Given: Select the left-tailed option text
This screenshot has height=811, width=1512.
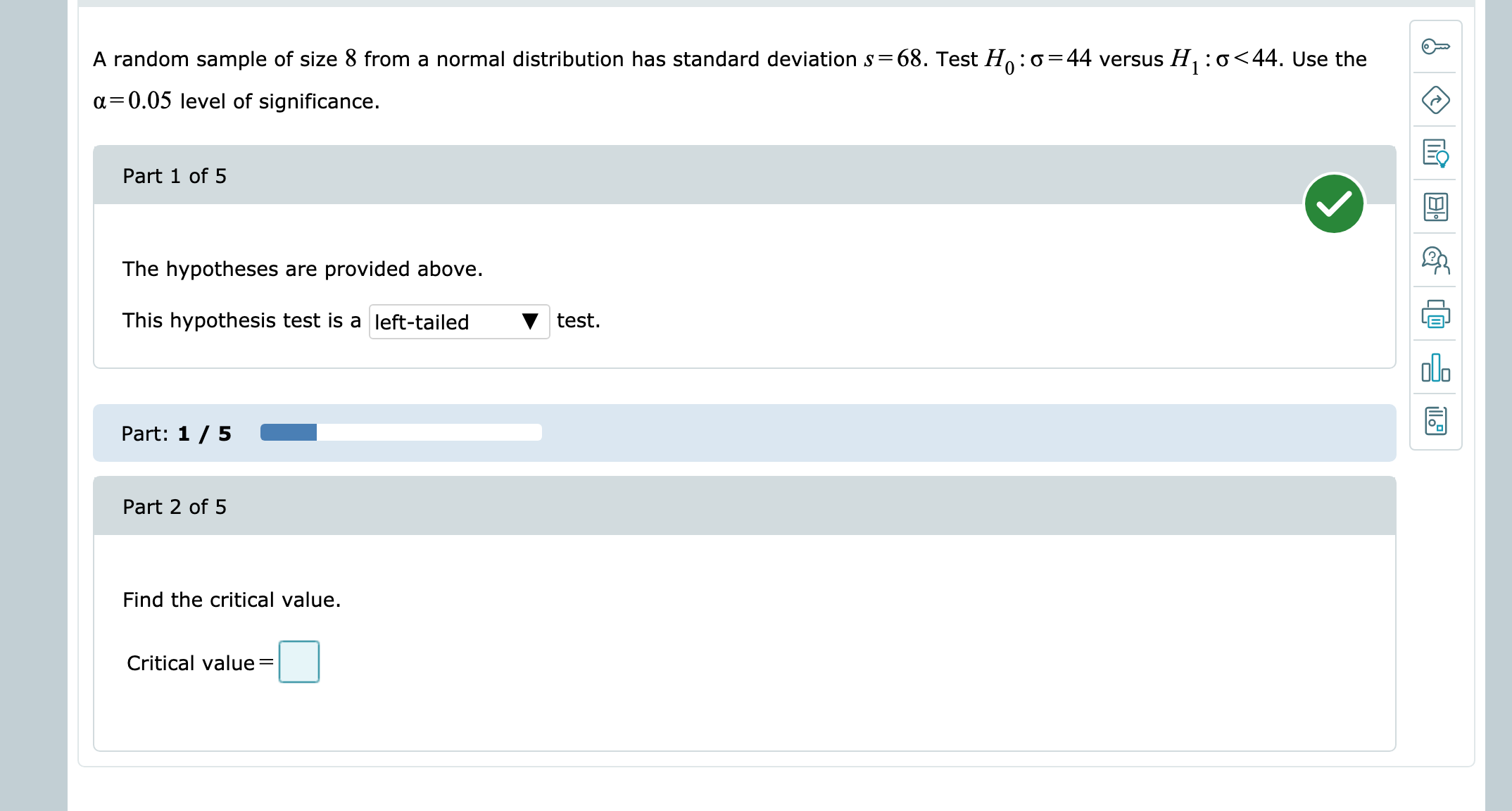Looking at the screenshot, I should pyautogui.click(x=420, y=322).
